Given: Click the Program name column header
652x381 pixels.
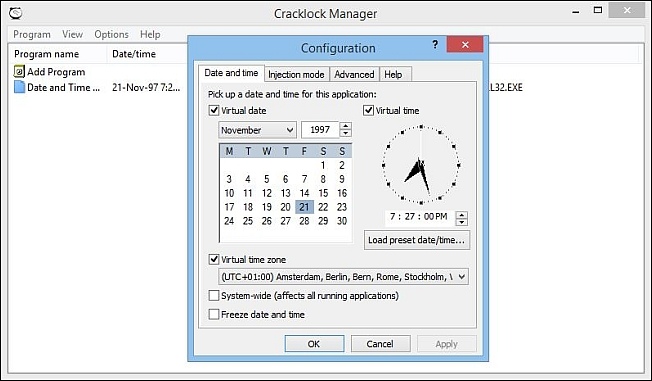Looking at the screenshot, I should click(58, 54).
